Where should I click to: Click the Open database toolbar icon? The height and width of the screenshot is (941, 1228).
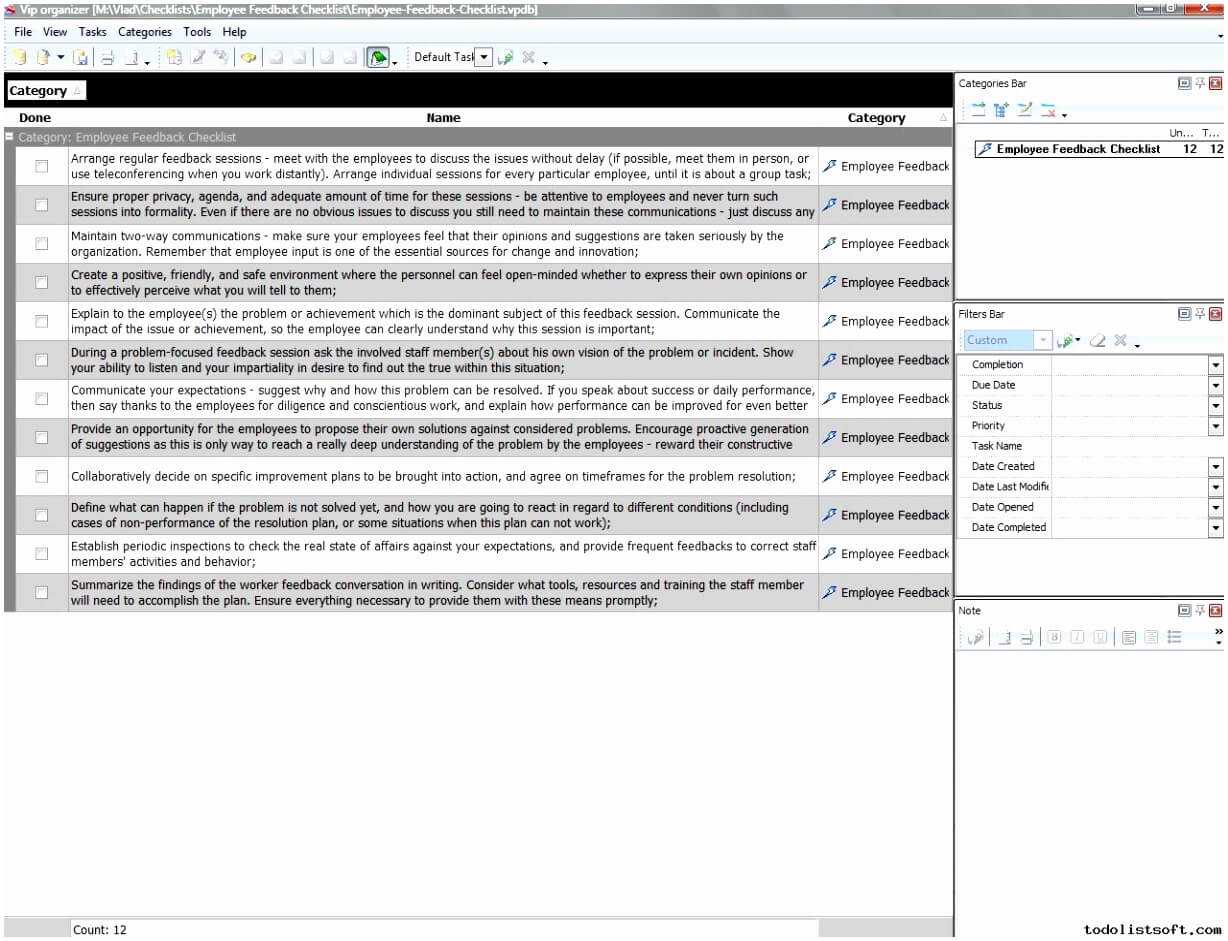(x=42, y=57)
